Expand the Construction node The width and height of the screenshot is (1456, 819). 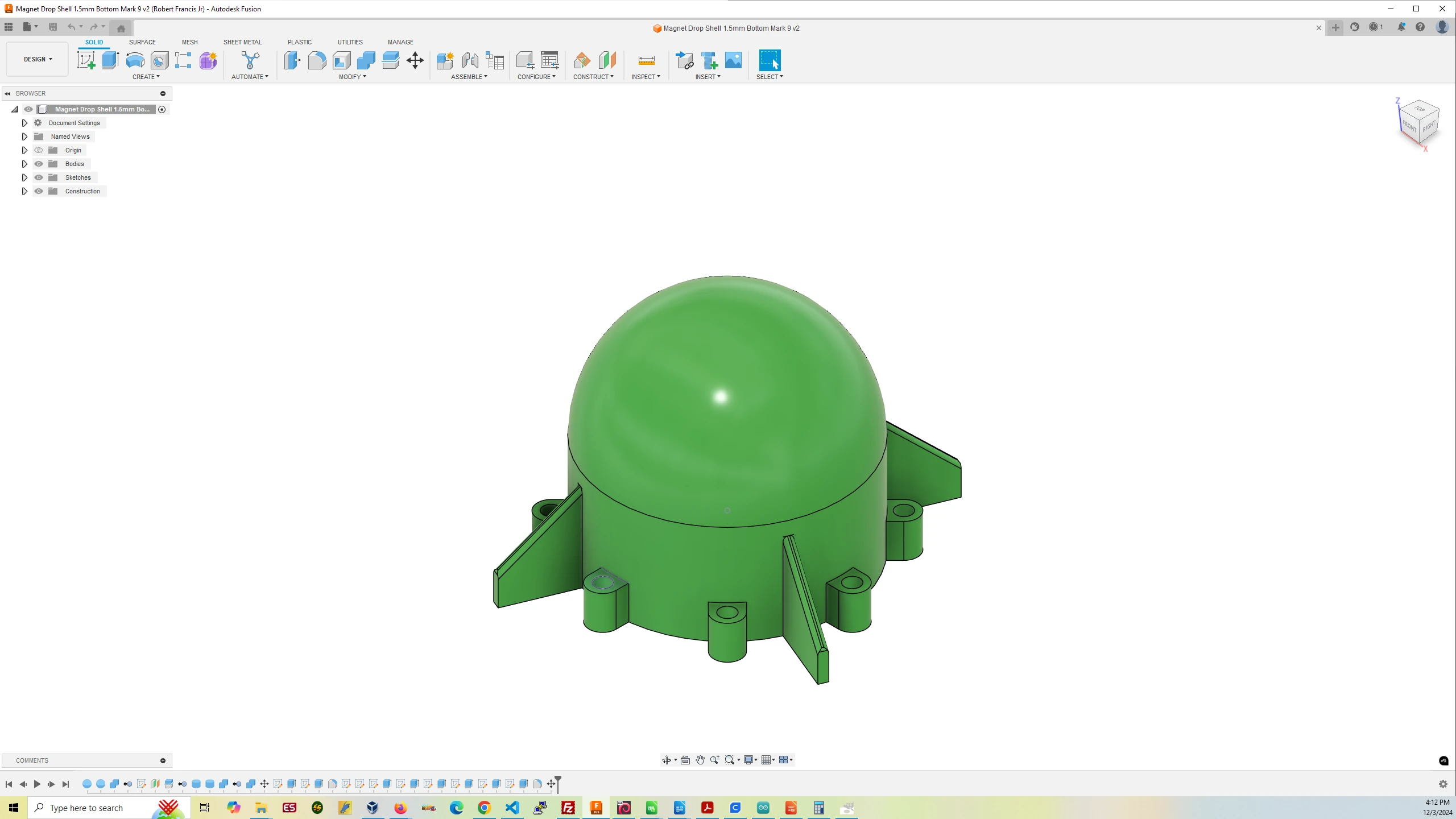(24, 191)
